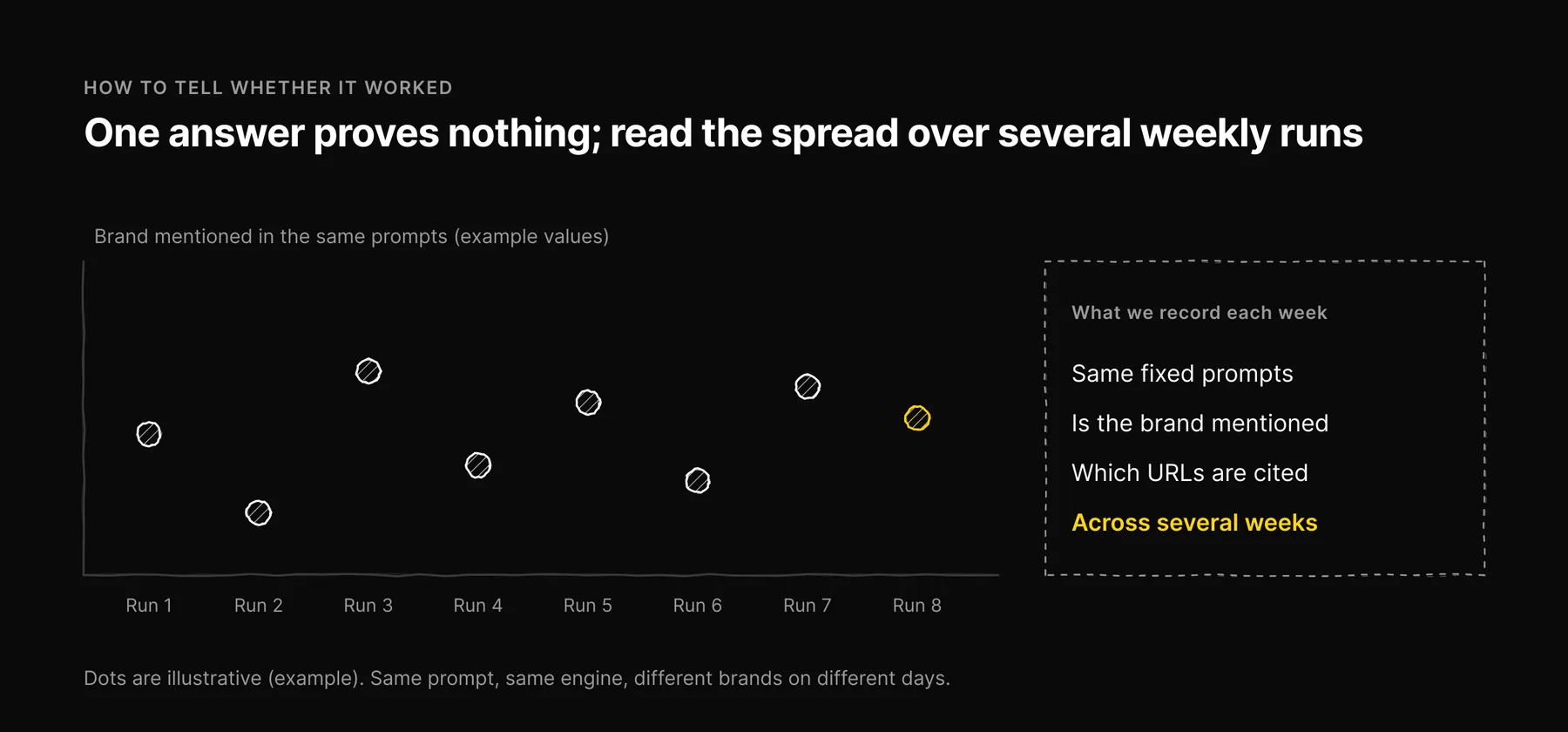
Task: Click the footnote about illustrative dots
Action: click(517, 679)
